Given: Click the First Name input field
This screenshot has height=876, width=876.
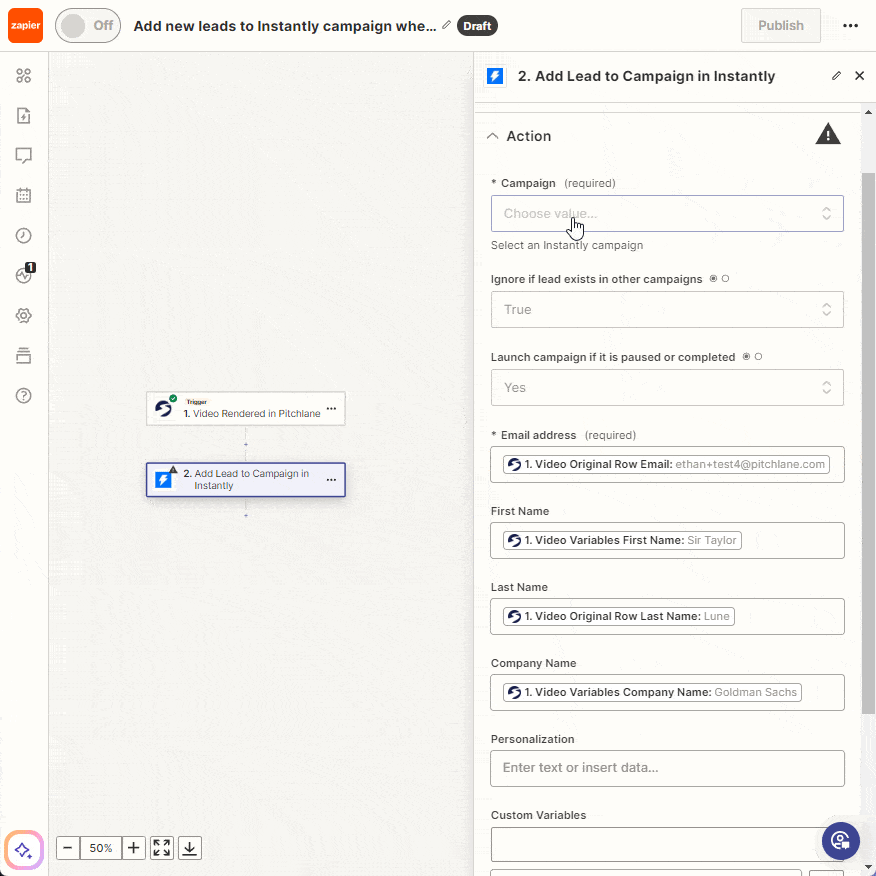Looking at the screenshot, I should pyautogui.click(x=667, y=540).
